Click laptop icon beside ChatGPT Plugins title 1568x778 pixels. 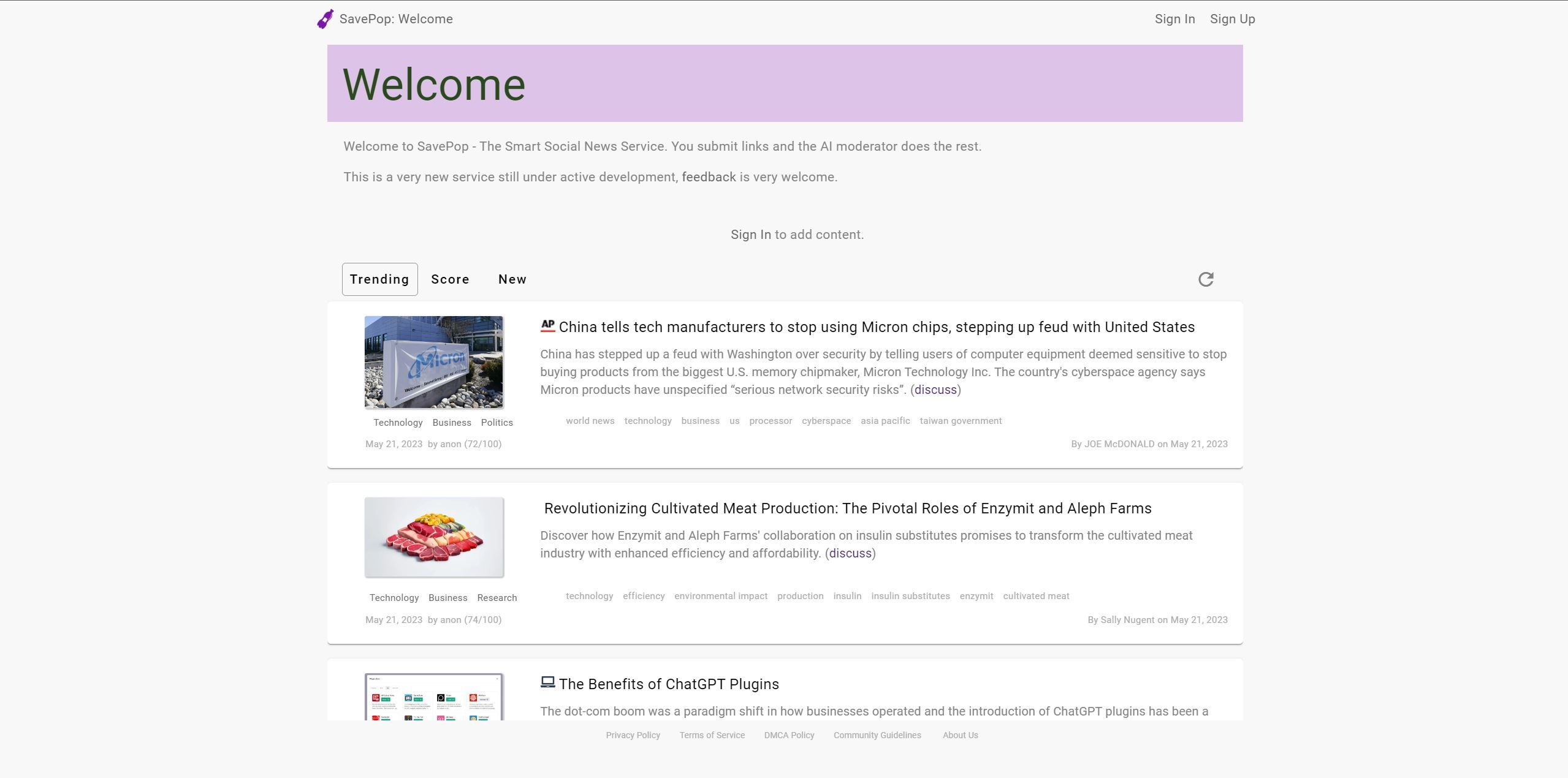(547, 682)
